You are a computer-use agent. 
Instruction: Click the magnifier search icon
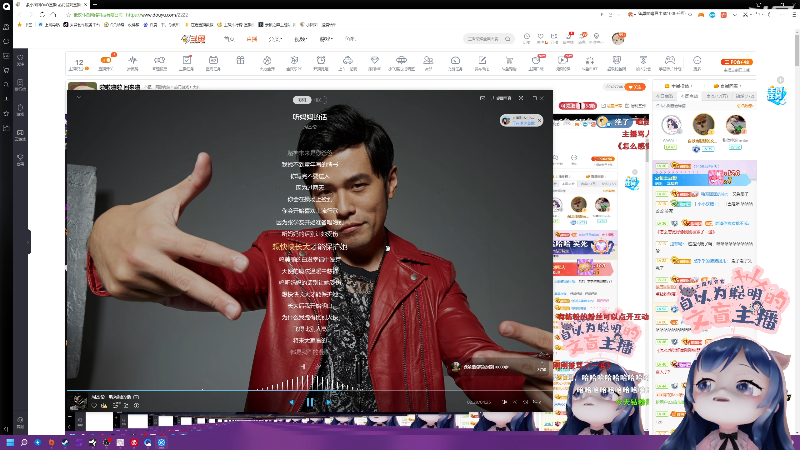(x=508, y=39)
